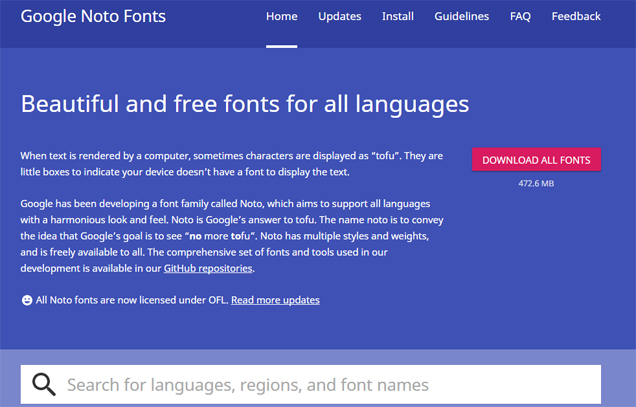Viewport: 636px width, 407px height.
Task: Click the sentence about OFL licensing
Action: coord(132,300)
